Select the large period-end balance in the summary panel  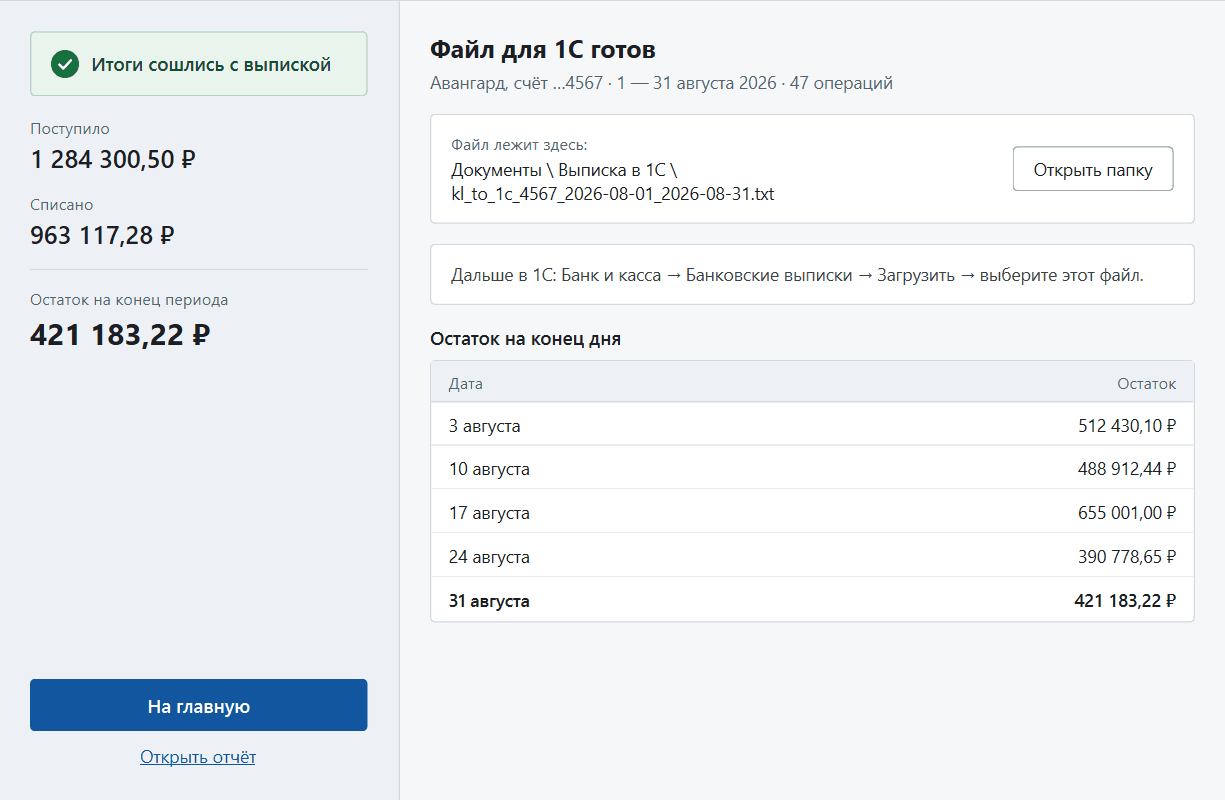tap(120, 334)
